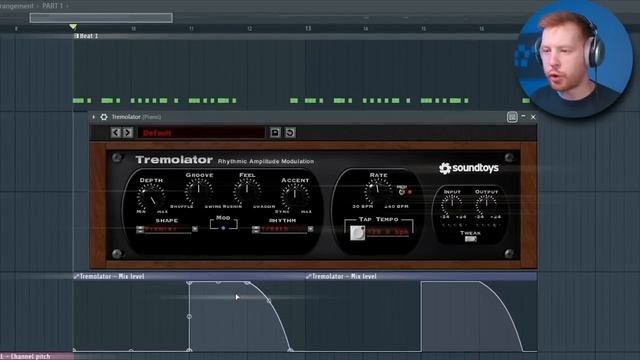
Task: Click the playlist horizontal scrollbar thumb
Action: pos(101,18)
